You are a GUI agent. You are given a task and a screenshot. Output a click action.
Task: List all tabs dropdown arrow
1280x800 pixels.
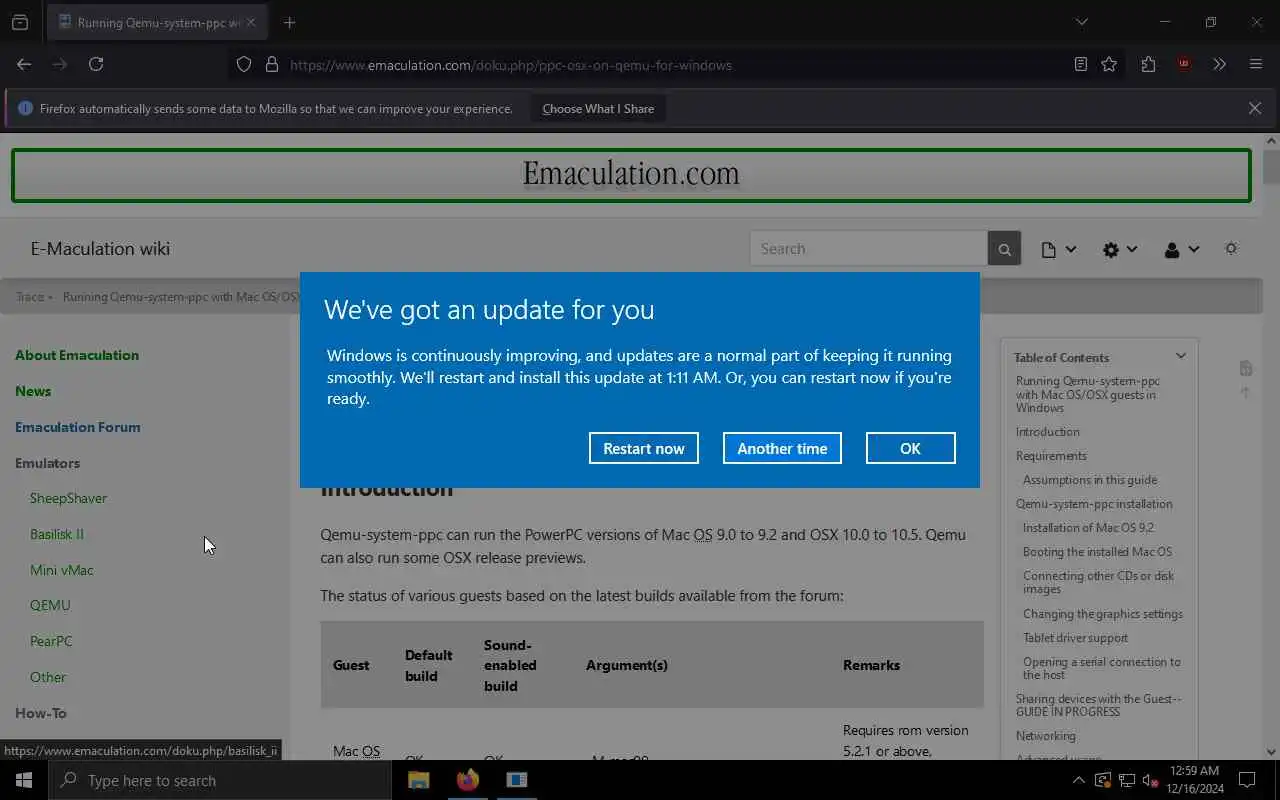(x=1081, y=22)
